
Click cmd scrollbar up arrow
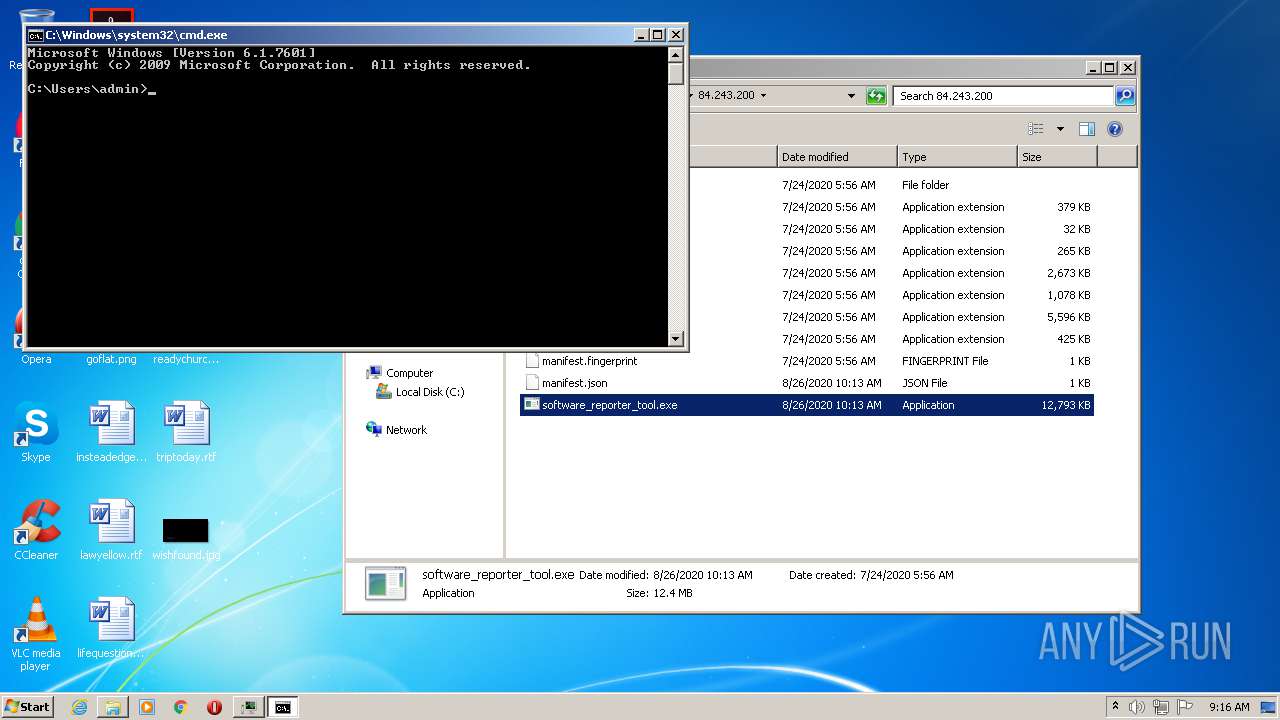pyautogui.click(x=676, y=55)
